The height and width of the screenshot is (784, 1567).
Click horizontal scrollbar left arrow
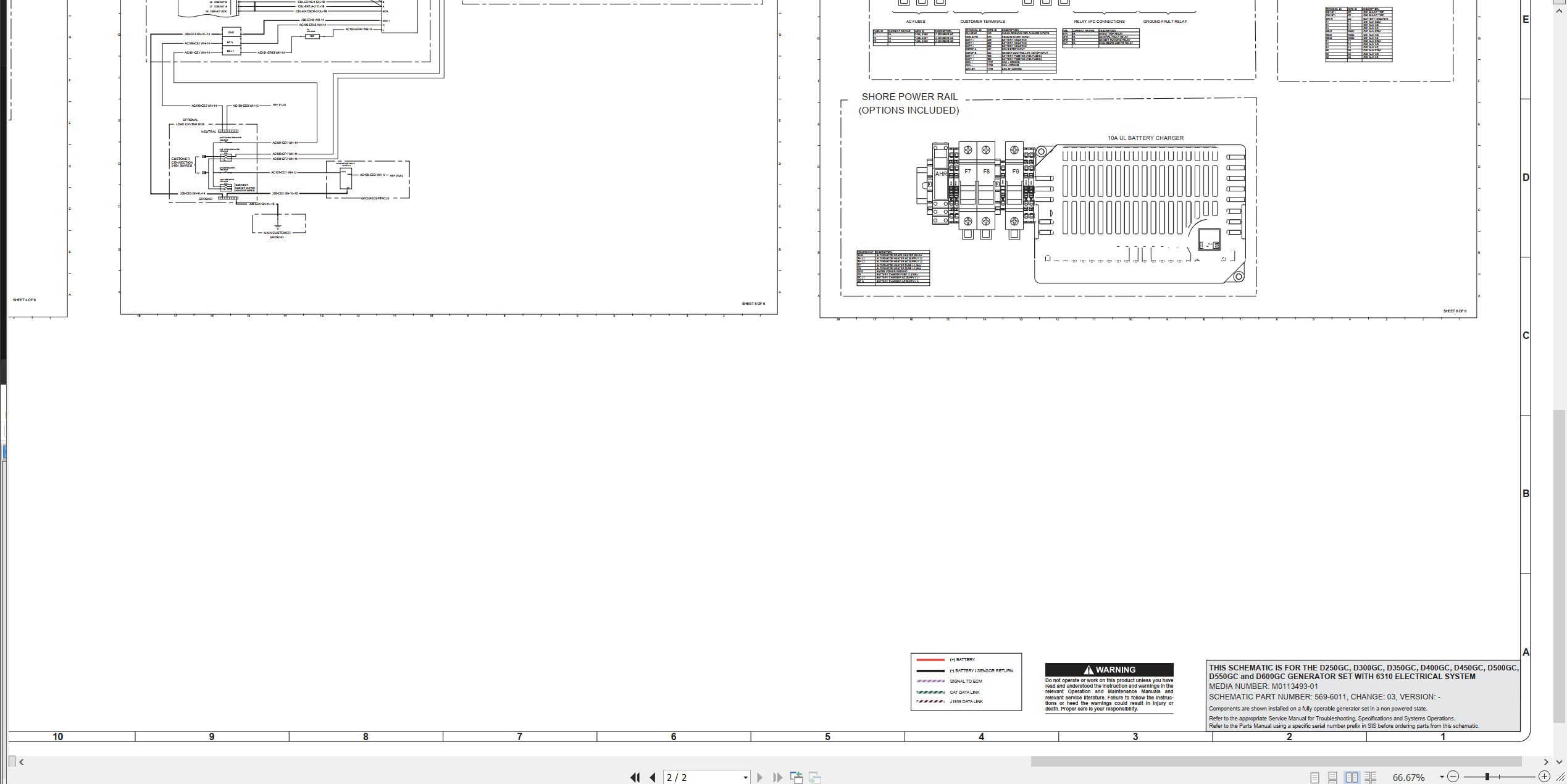tap(22, 762)
